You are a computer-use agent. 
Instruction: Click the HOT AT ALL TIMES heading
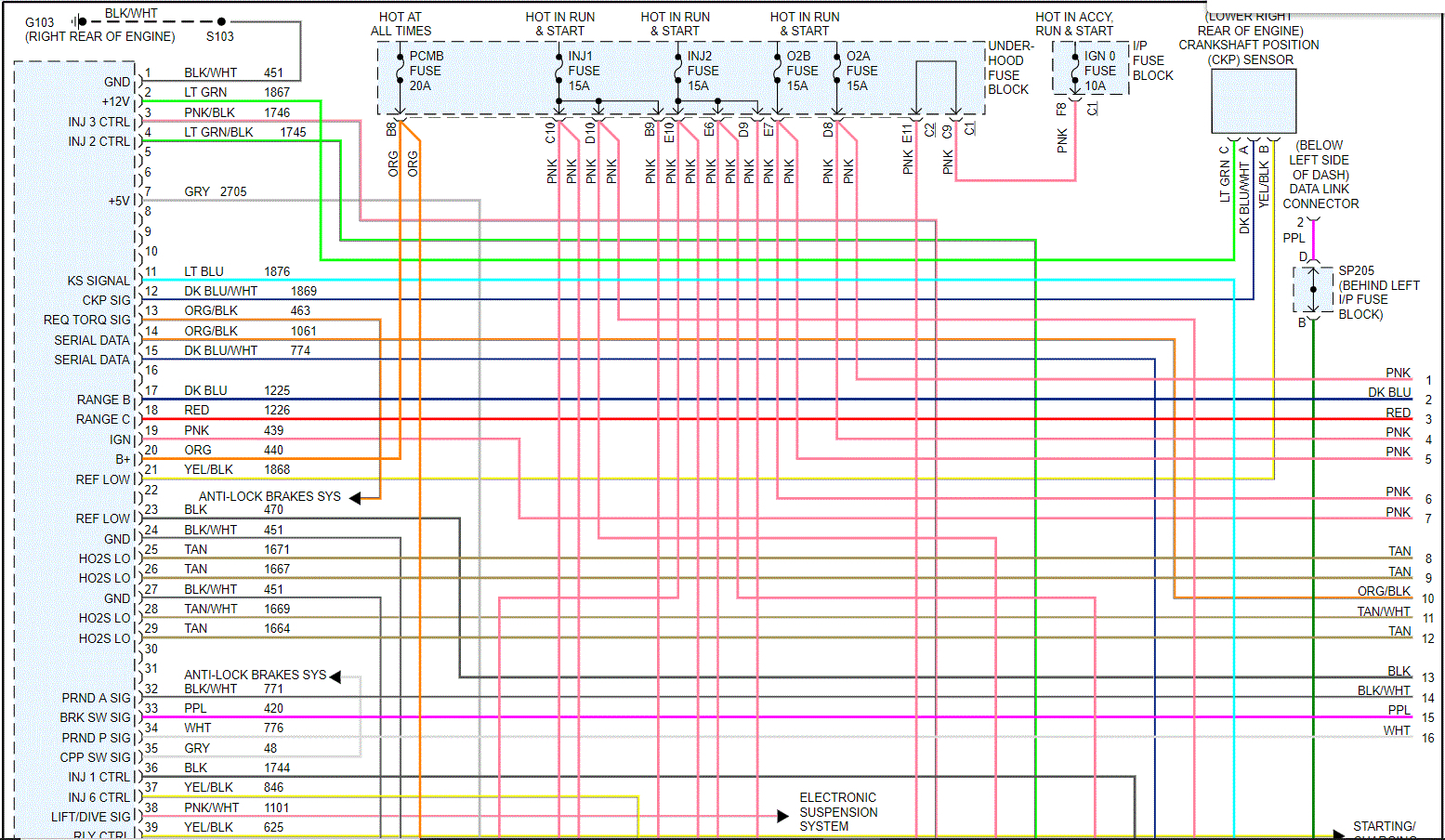[401, 24]
